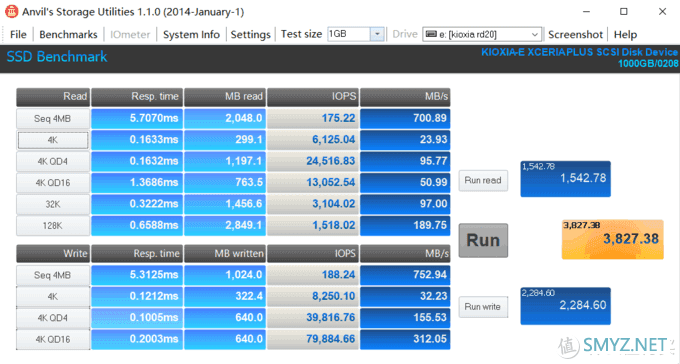Select the write 4K QD4 test button
This screenshot has height=364, width=680.
[x=53, y=318]
